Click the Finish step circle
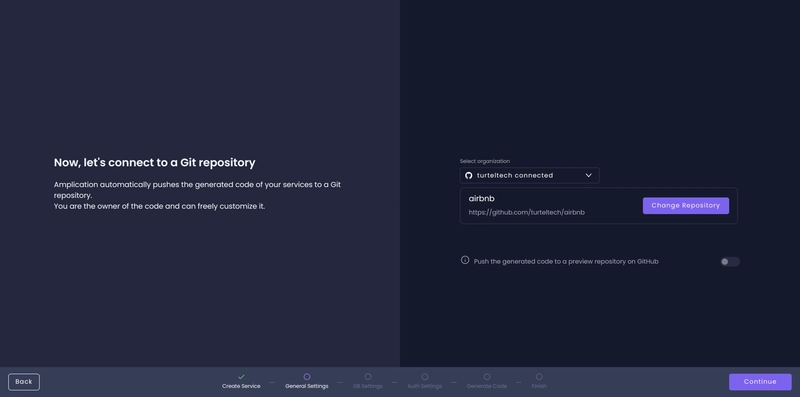 pyautogui.click(x=539, y=377)
